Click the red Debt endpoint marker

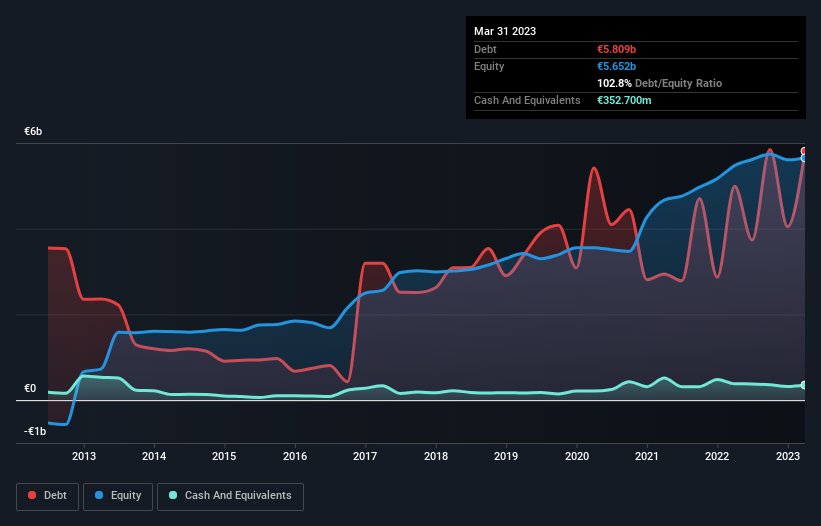[804, 151]
